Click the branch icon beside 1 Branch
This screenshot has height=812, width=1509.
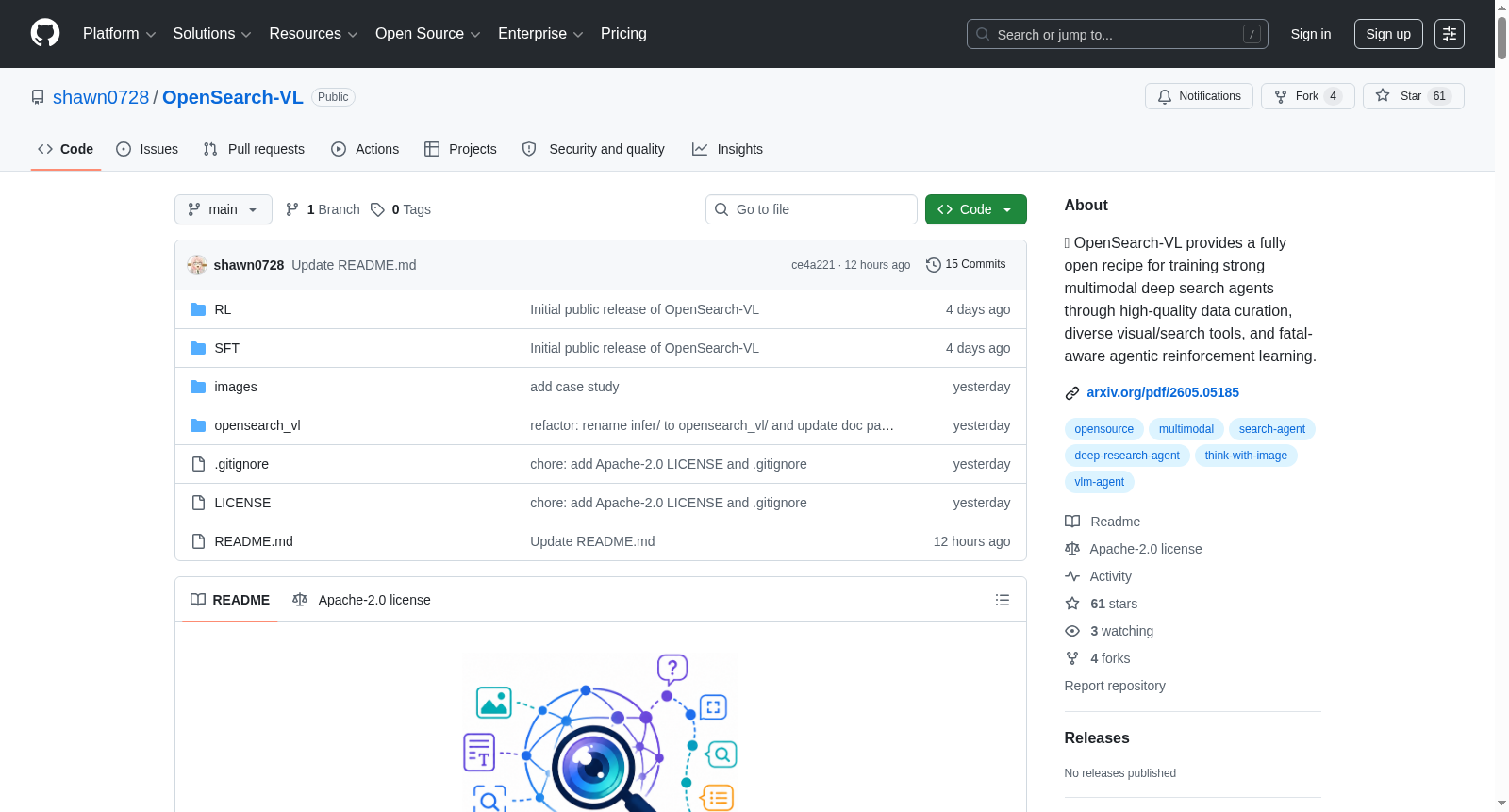click(x=292, y=209)
